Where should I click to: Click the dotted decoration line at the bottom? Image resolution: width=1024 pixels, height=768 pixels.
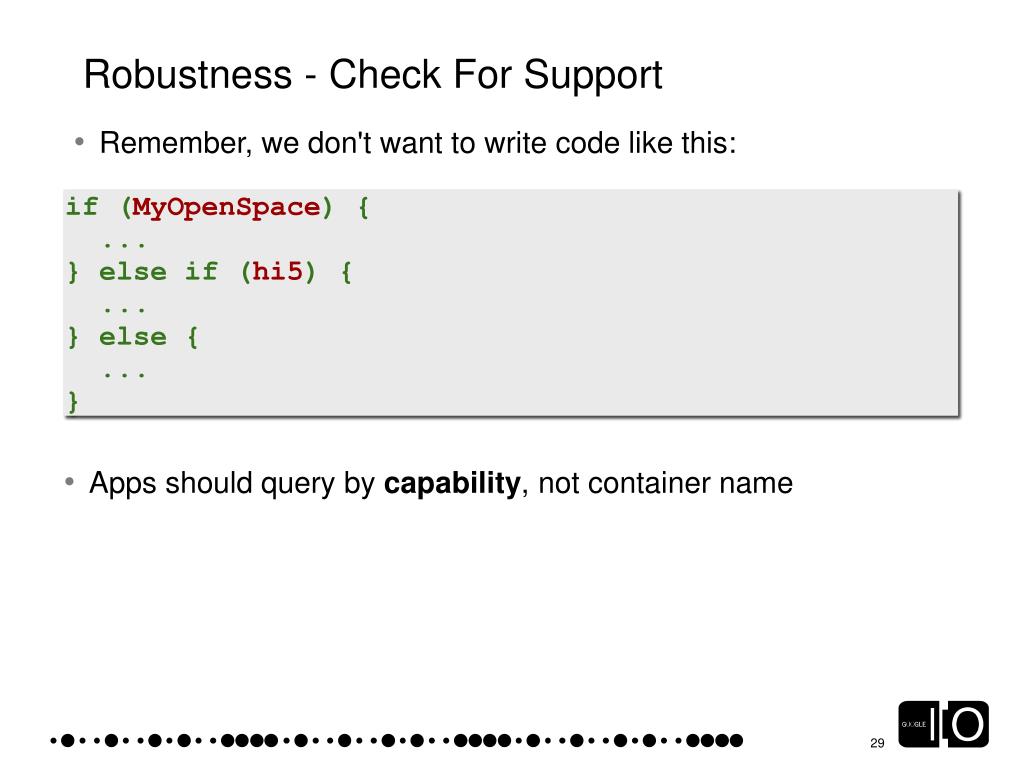click(396, 740)
